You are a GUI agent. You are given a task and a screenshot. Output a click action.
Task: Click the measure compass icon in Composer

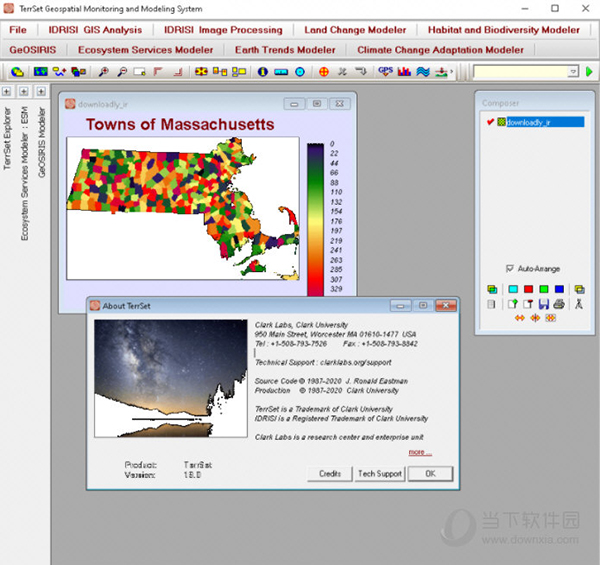579,304
